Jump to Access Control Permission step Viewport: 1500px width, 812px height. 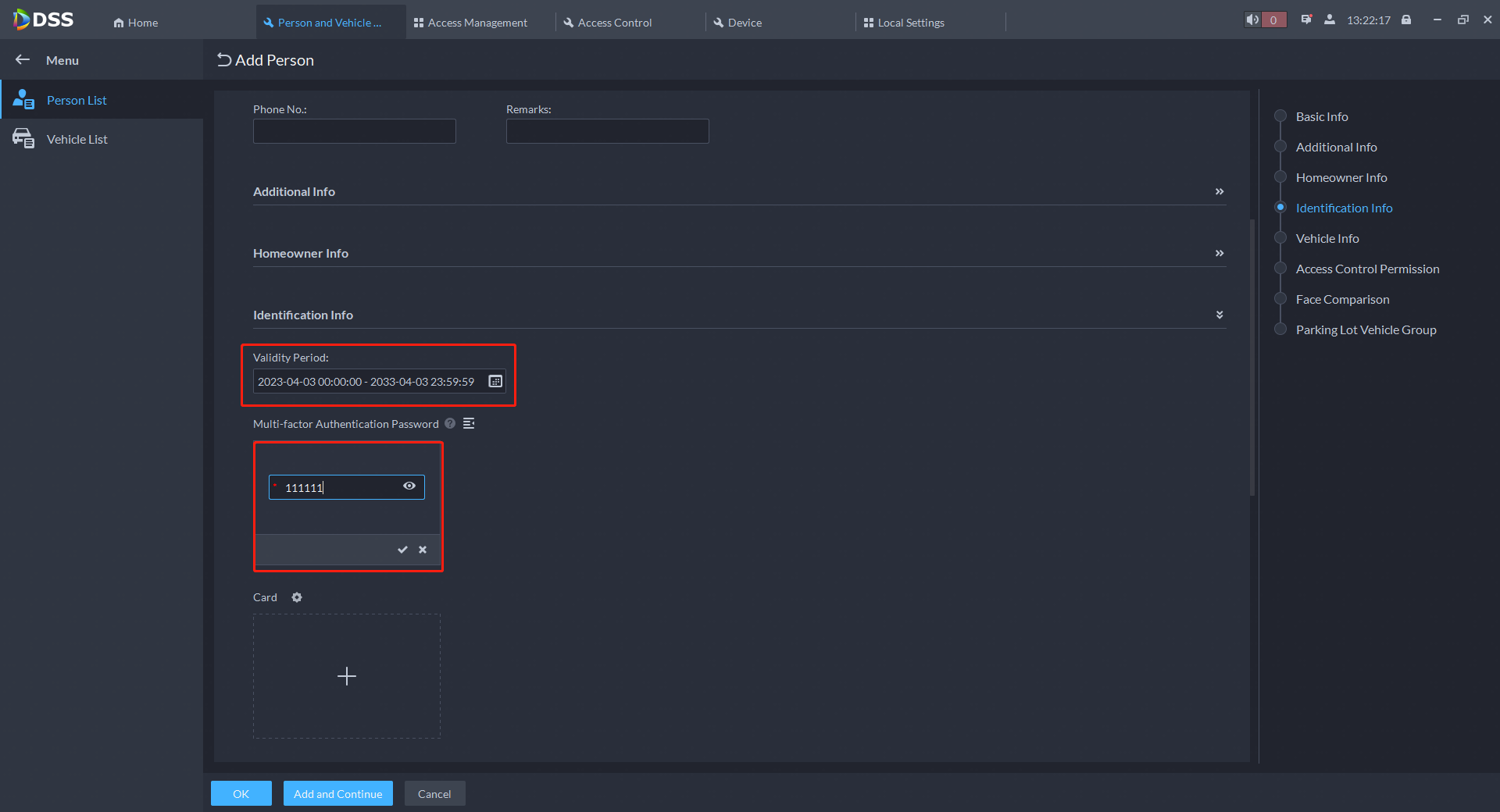coord(1367,269)
